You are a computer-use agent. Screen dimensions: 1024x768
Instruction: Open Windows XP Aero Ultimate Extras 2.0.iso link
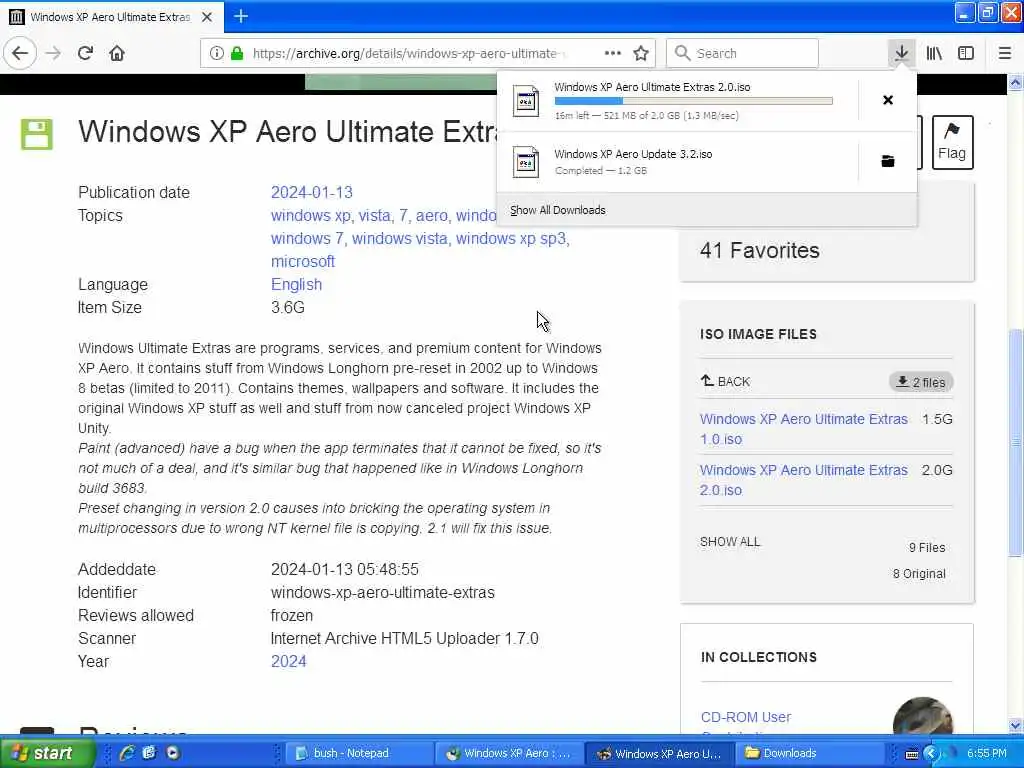(x=803, y=480)
